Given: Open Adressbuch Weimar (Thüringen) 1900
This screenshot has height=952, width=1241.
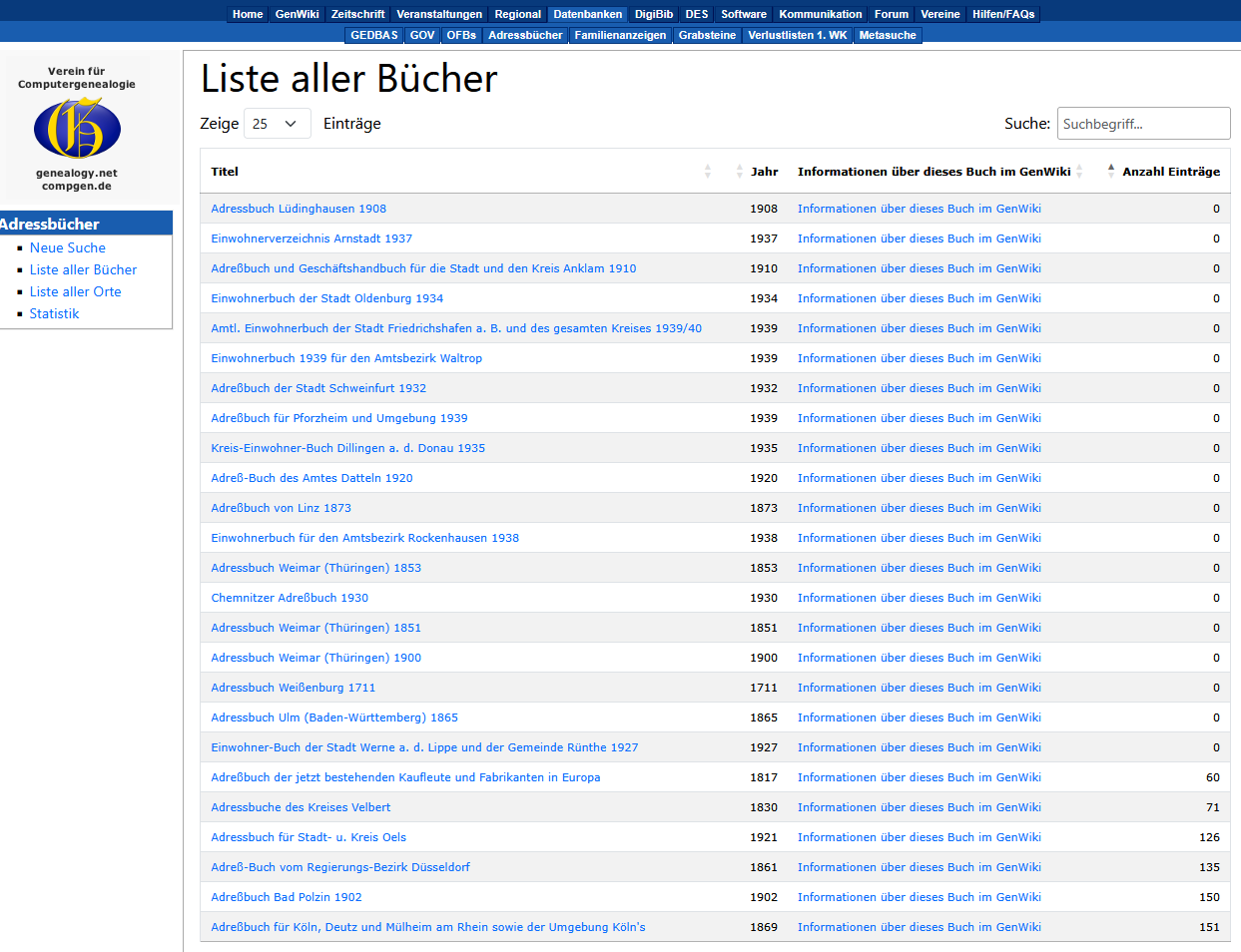Looking at the screenshot, I should coord(315,658).
